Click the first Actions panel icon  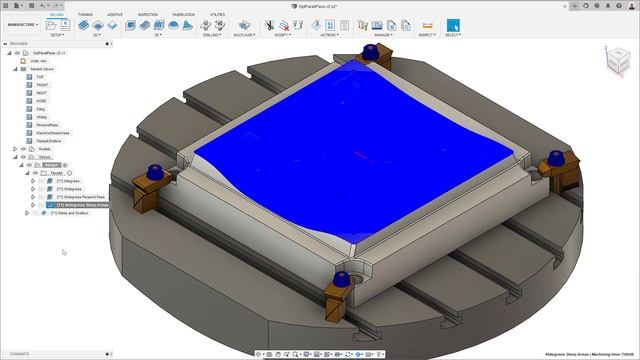(316, 25)
